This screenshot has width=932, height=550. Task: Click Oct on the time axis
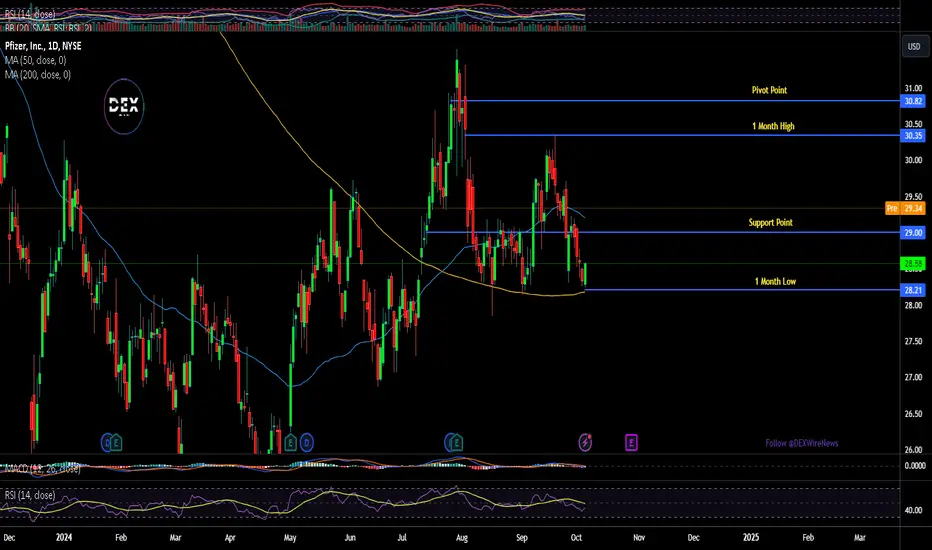[576, 537]
